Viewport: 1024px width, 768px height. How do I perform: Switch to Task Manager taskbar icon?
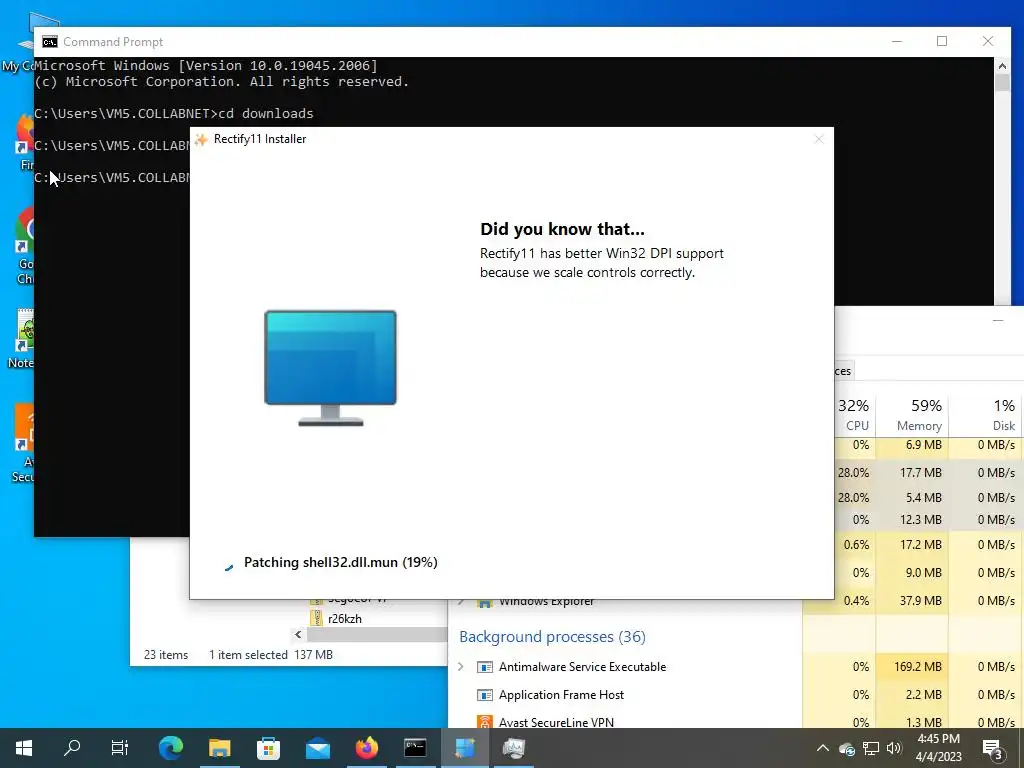coord(514,748)
